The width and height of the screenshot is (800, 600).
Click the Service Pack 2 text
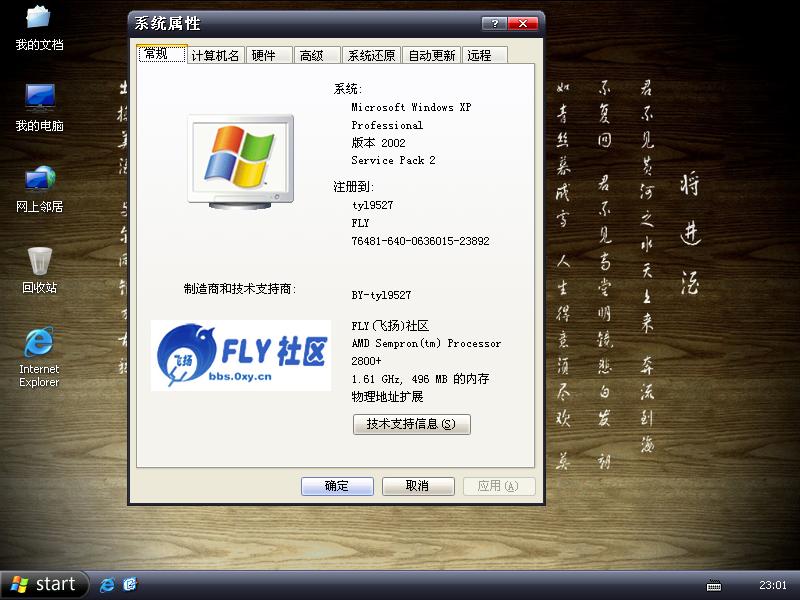393,160
